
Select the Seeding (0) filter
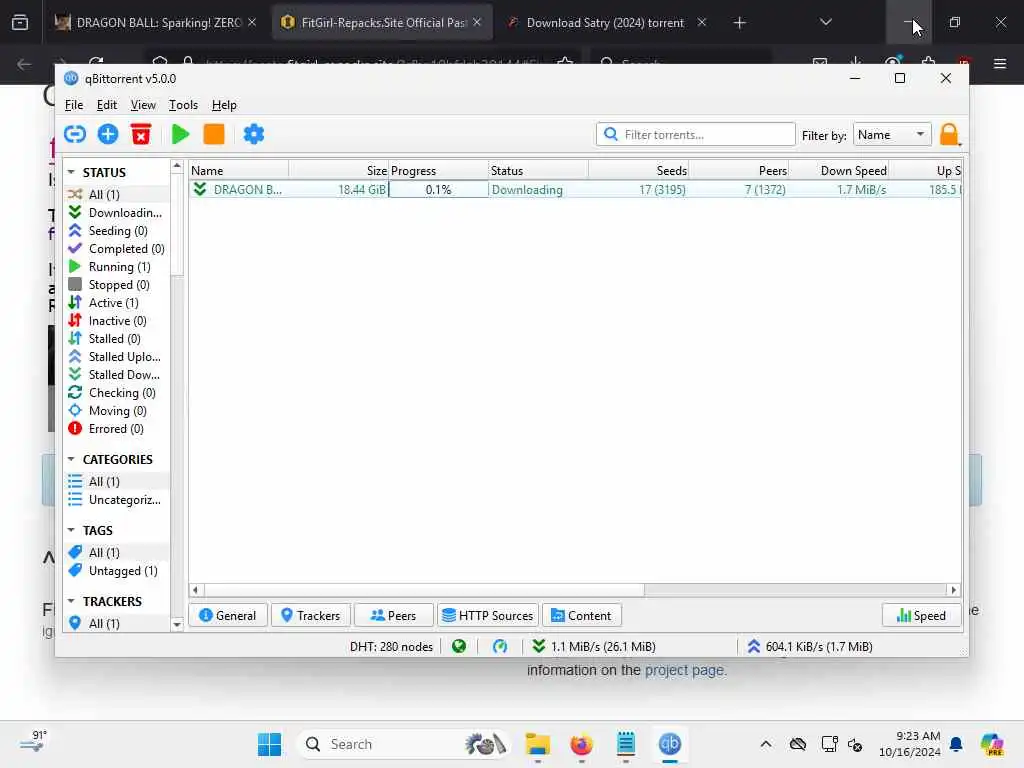pyautogui.click(x=117, y=231)
